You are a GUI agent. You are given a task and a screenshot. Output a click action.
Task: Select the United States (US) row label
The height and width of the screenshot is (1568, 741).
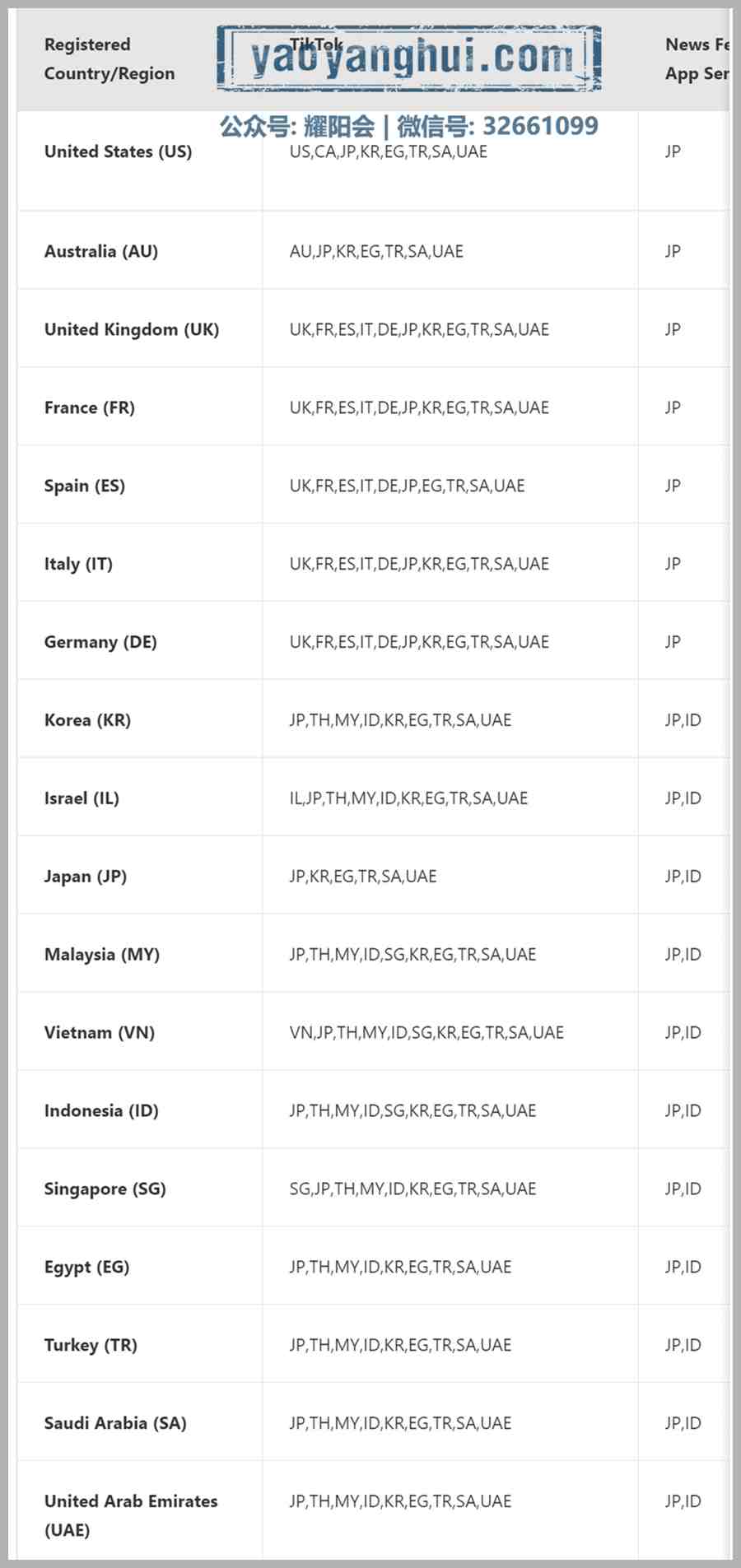(118, 151)
